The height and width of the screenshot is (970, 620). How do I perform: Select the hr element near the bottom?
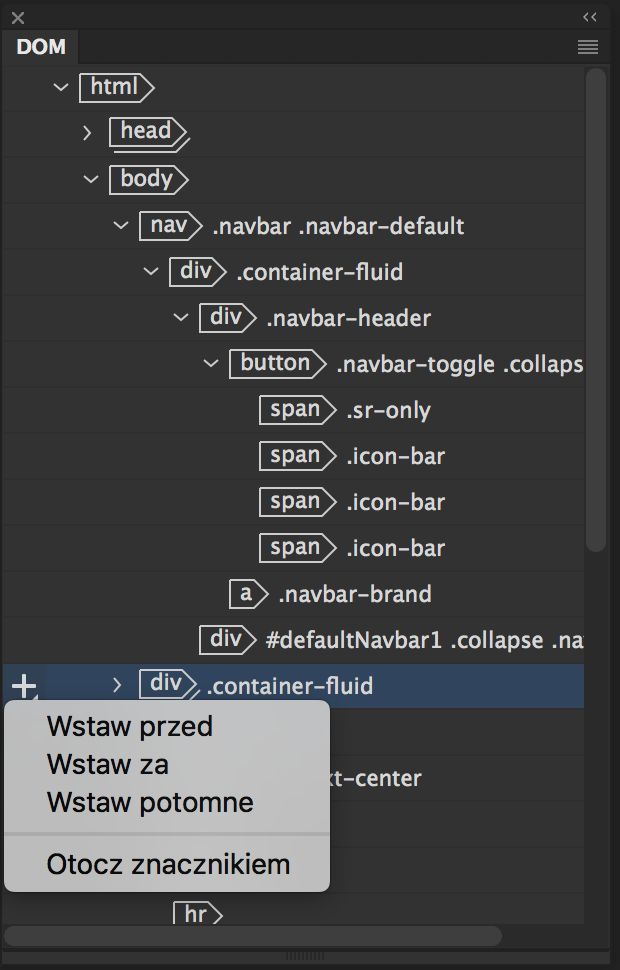point(198,913)
